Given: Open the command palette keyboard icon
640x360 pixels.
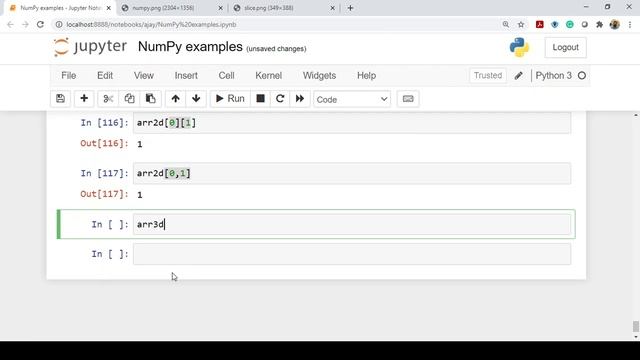Looking at the screenshot, I should click(x=408, y=99).
